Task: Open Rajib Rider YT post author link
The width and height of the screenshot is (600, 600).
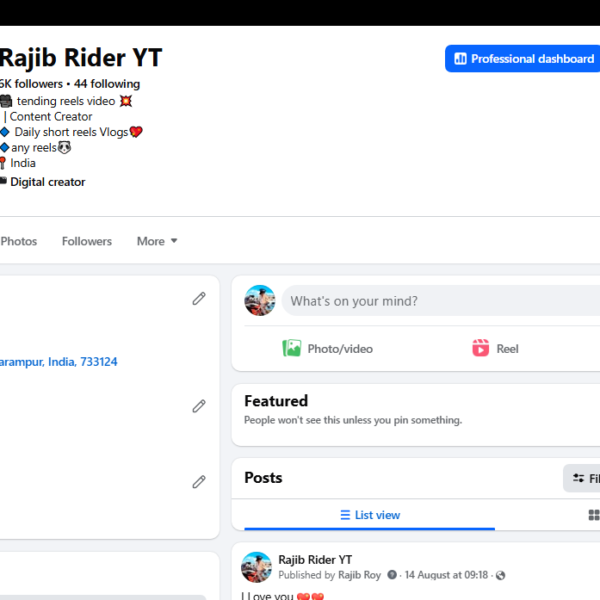Action: [315, 560]
